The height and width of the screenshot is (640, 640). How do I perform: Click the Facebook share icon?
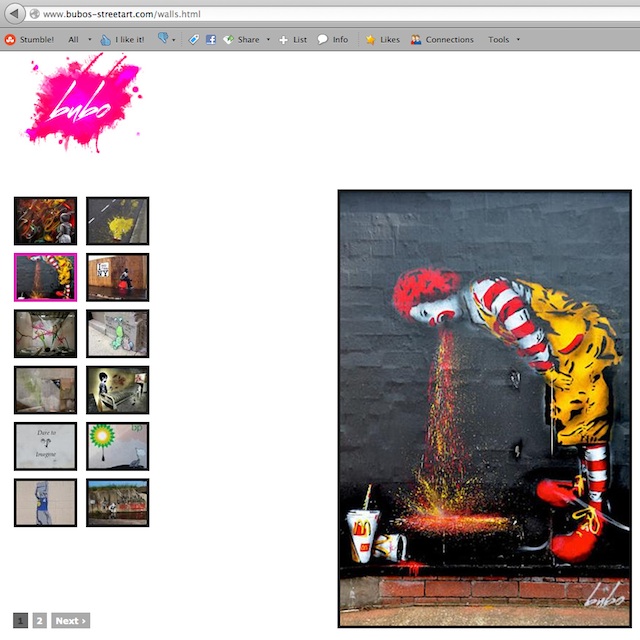pos(211,40)
